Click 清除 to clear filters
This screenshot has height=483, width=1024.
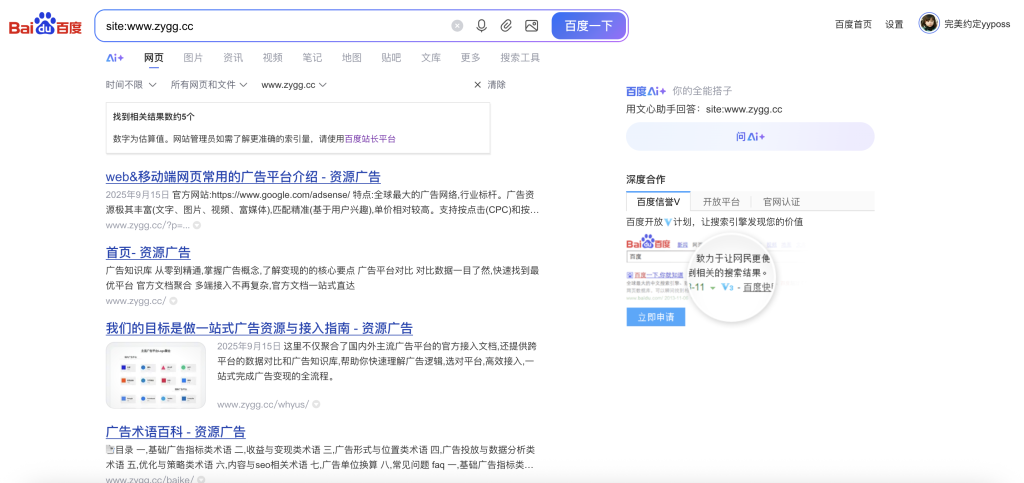tap(496, 85)
